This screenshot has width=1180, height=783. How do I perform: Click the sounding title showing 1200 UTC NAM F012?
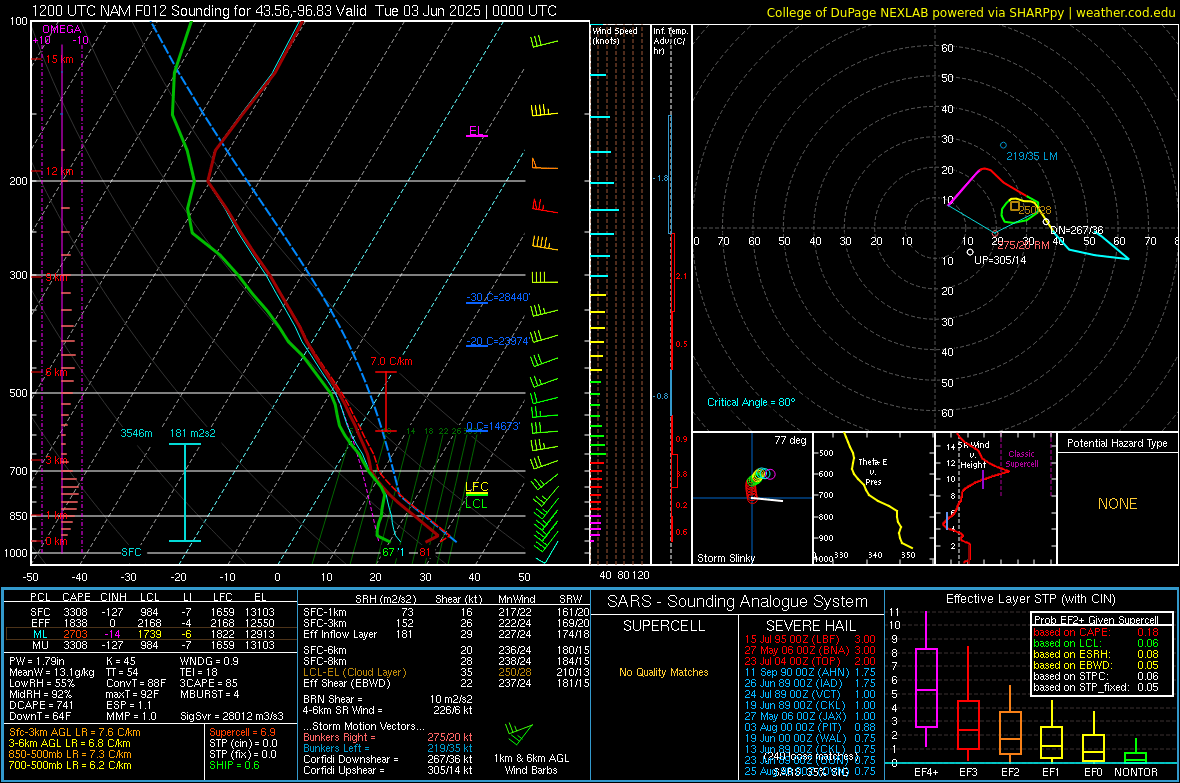pos(294,11)
